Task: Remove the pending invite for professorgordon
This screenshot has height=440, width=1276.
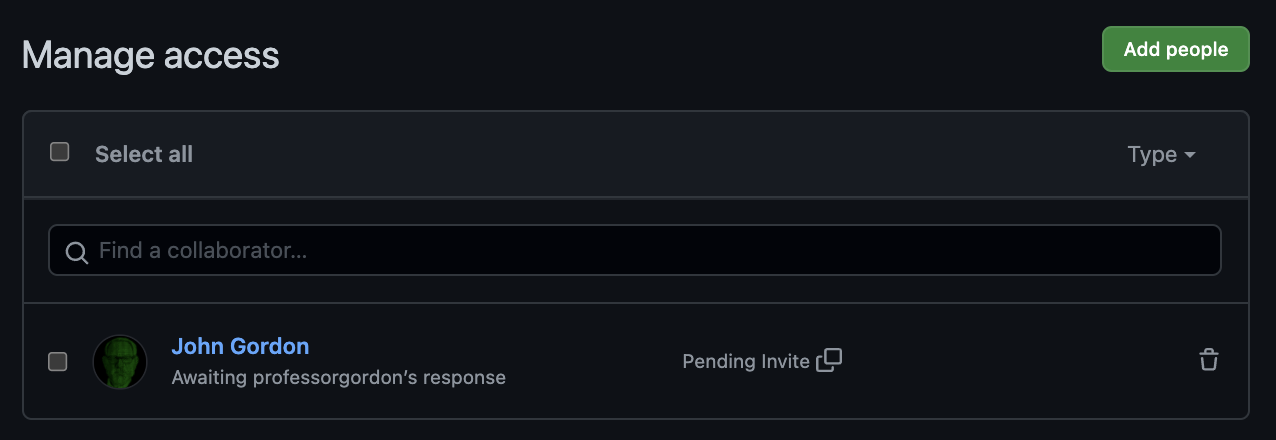Action: coord(1209,360)
